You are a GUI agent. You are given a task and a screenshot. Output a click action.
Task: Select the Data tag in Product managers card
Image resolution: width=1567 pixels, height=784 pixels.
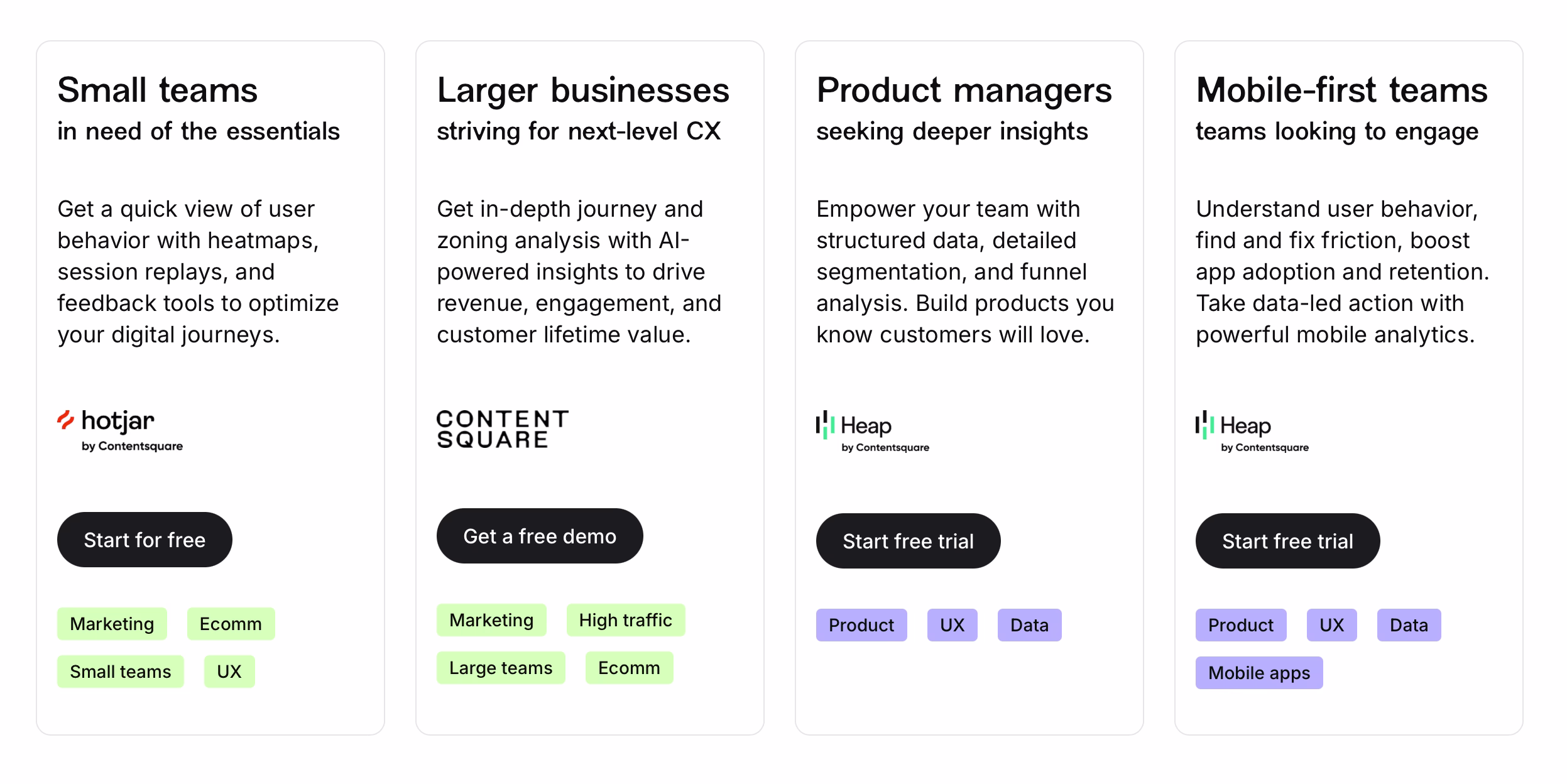coord(1029,625)
